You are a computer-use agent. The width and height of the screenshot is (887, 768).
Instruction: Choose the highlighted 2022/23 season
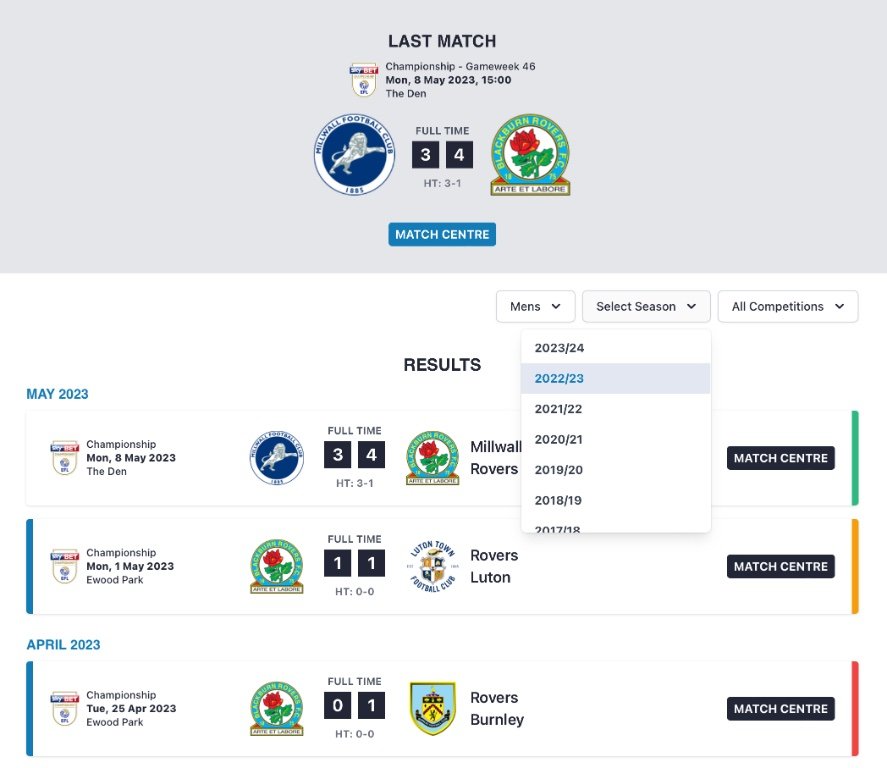point(559,378)
